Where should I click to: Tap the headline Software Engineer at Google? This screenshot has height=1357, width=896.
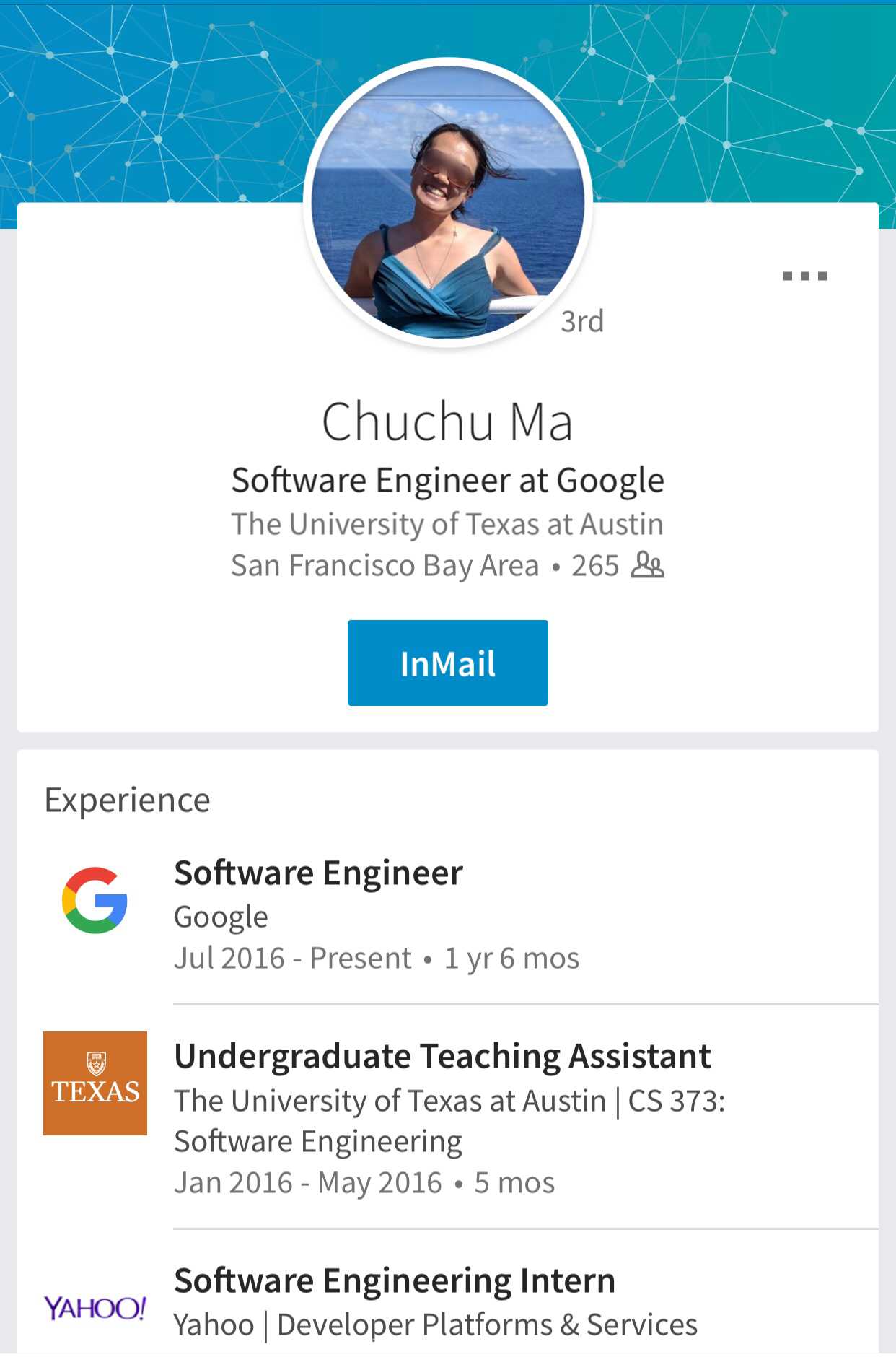tap(447, 480)
